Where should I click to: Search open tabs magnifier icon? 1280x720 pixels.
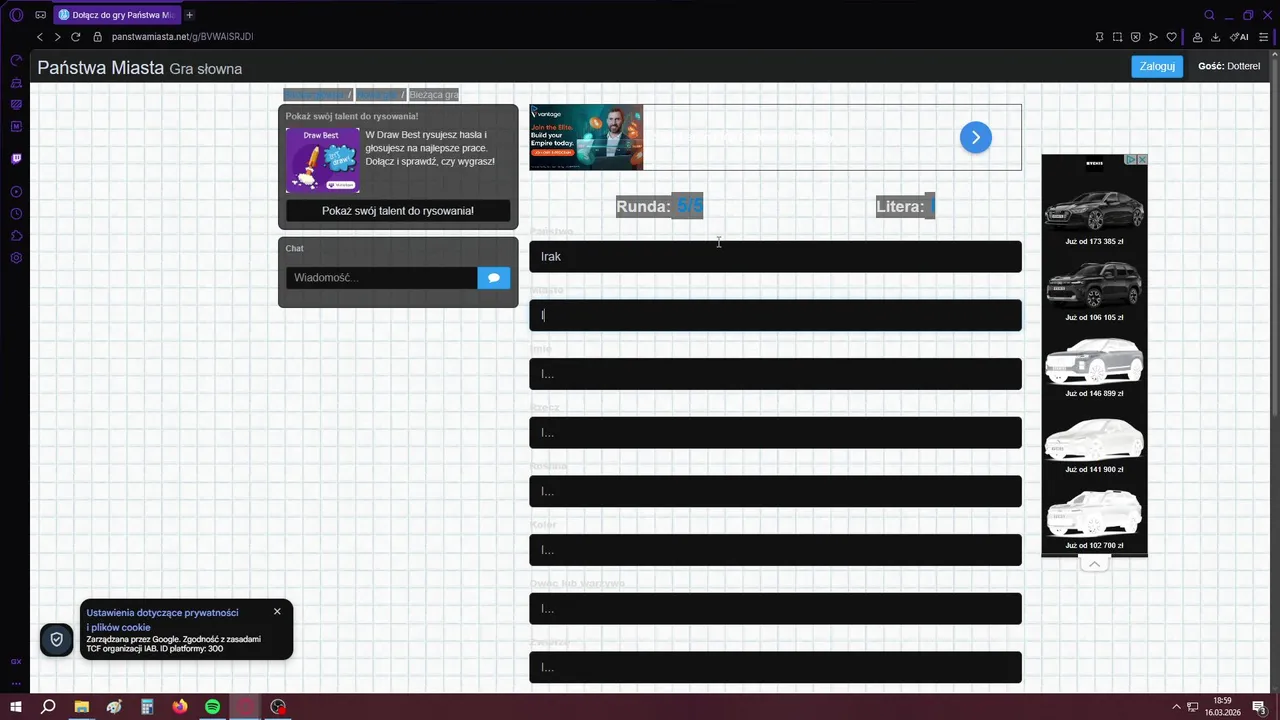(x=1209, y=15)
